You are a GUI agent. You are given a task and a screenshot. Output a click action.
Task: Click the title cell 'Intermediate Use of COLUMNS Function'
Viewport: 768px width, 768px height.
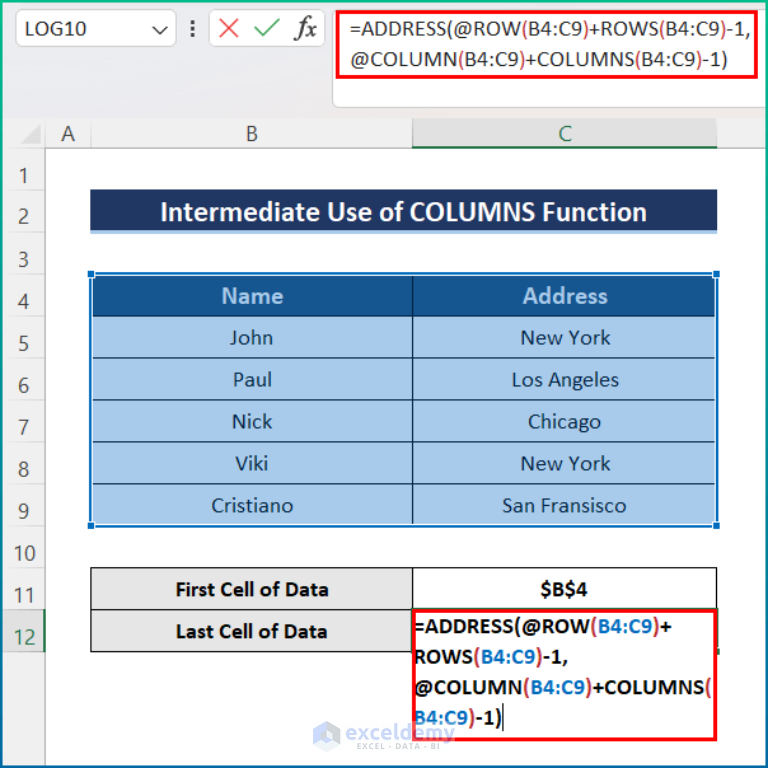(404, 212)
